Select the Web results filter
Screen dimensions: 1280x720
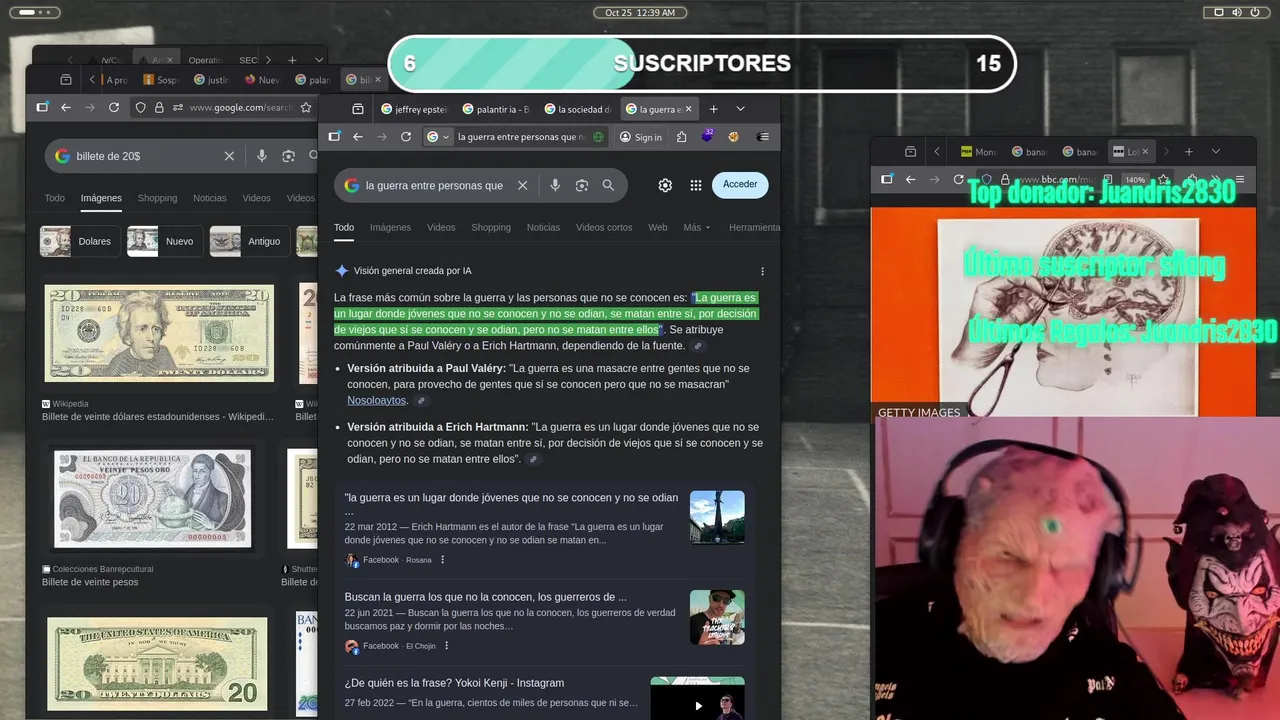[x=657, y=227]
